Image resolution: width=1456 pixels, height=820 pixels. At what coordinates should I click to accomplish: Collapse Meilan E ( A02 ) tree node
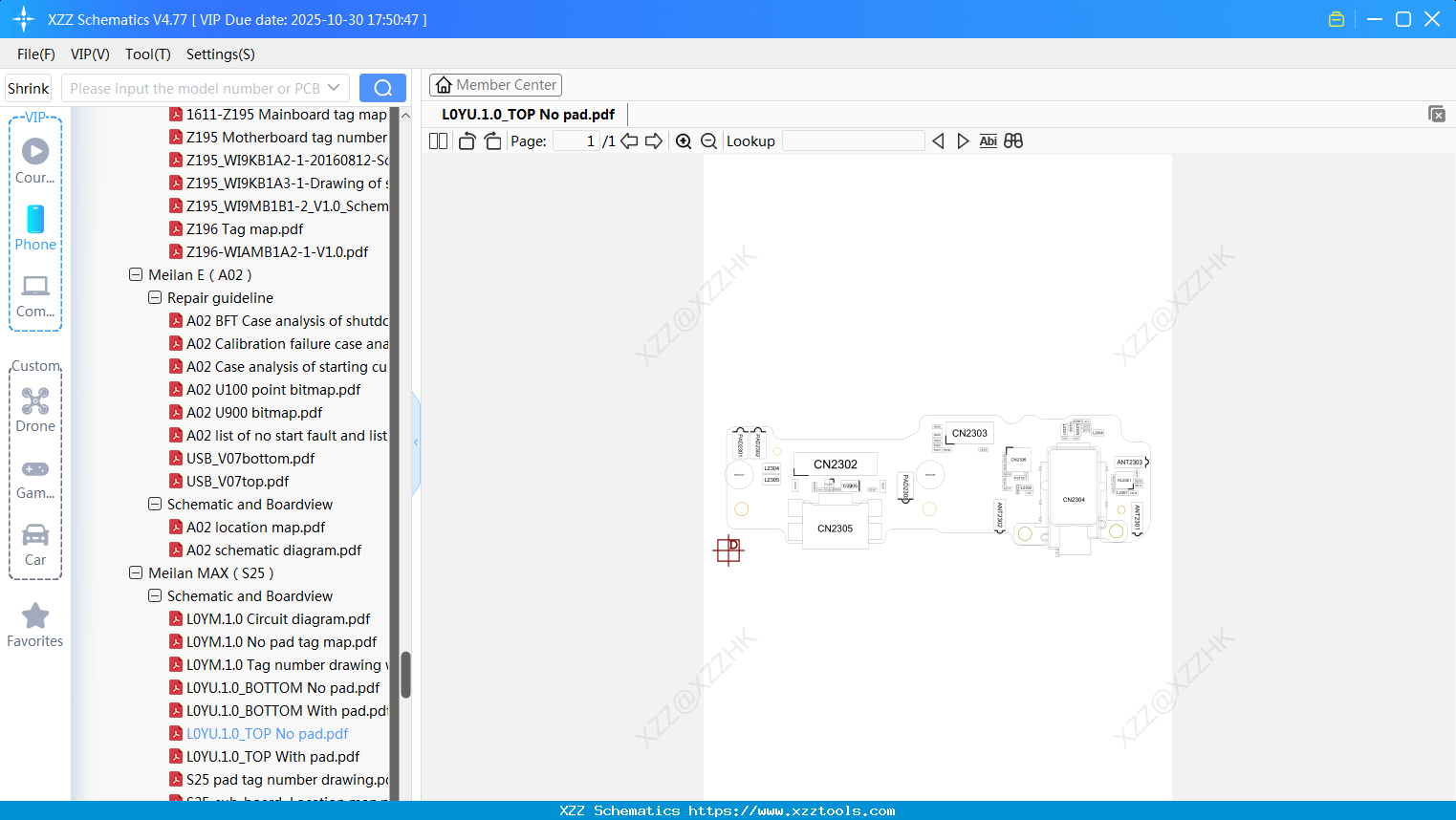click(x=135, y=274)
